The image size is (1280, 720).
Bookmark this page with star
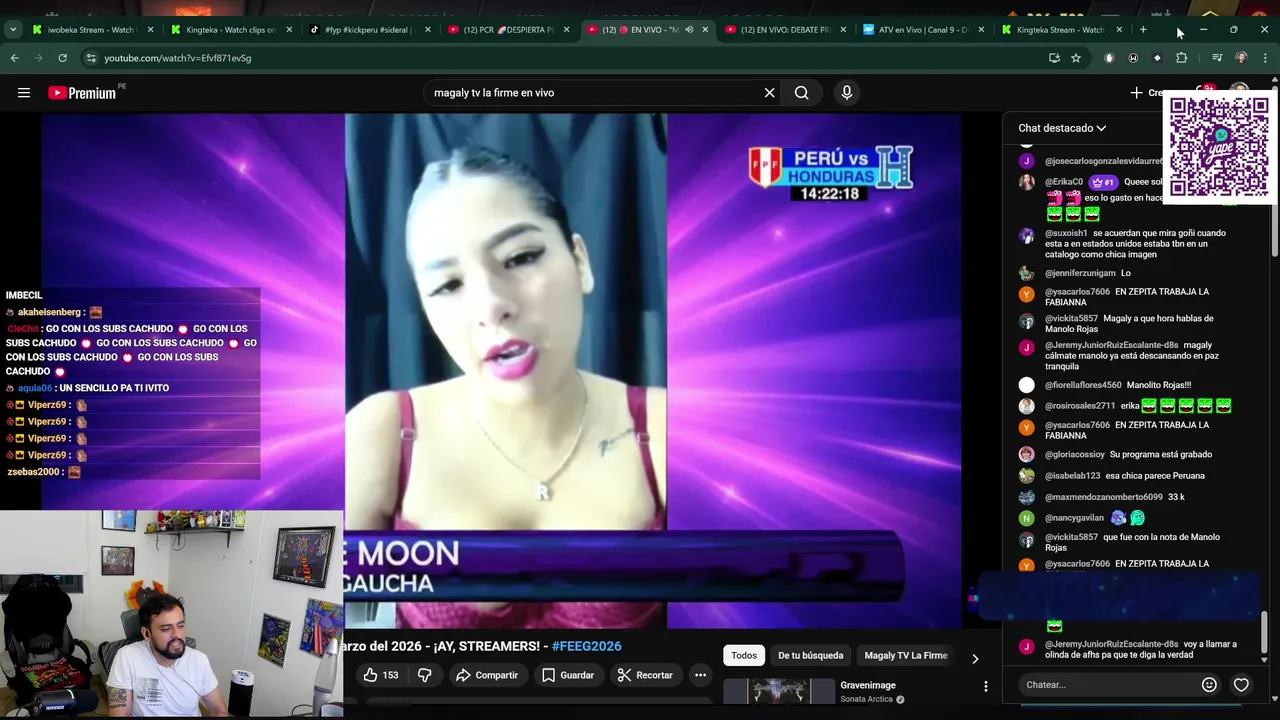pyautogui.click(x=1076, y=58)
